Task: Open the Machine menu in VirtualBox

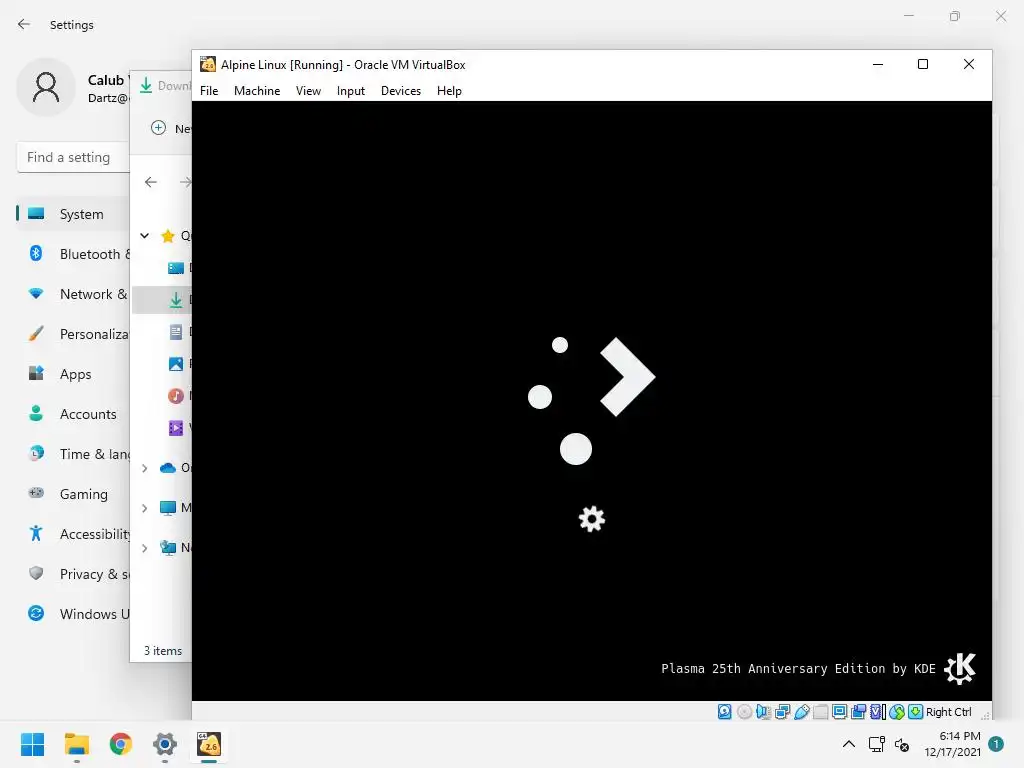Action: [257, 91]
